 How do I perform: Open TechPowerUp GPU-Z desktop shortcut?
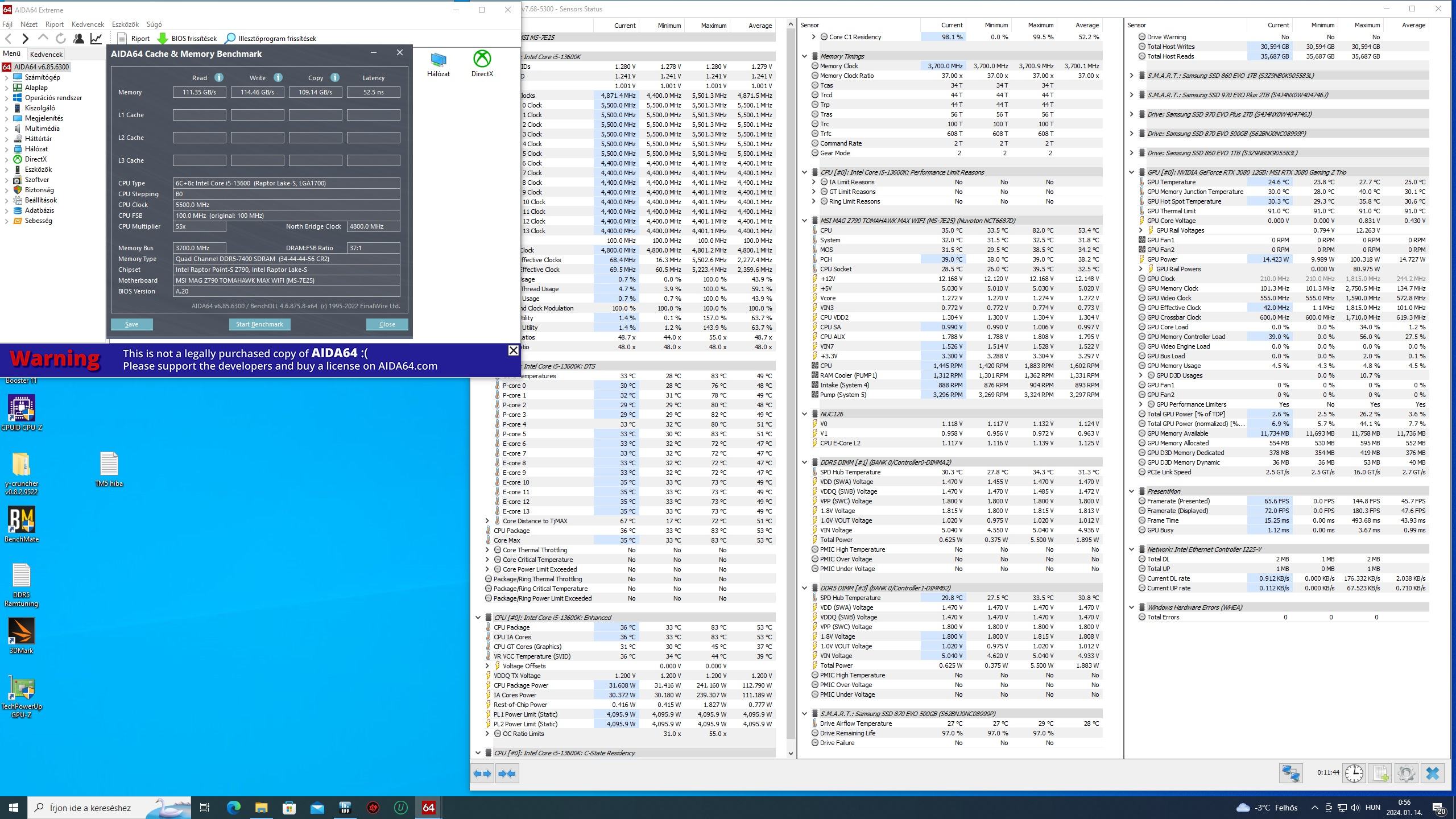(x=22, y=696)
